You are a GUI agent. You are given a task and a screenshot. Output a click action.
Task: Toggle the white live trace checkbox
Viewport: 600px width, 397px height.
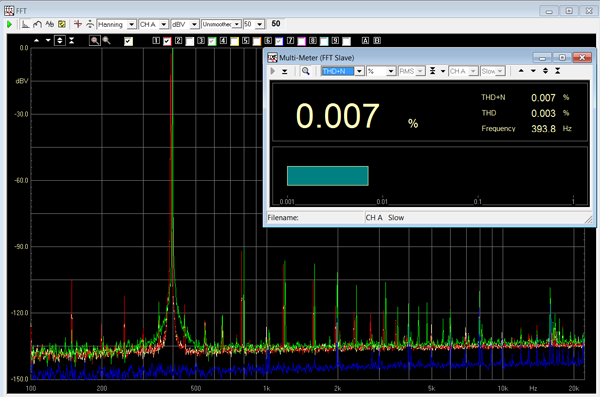(x=129, y=41)
